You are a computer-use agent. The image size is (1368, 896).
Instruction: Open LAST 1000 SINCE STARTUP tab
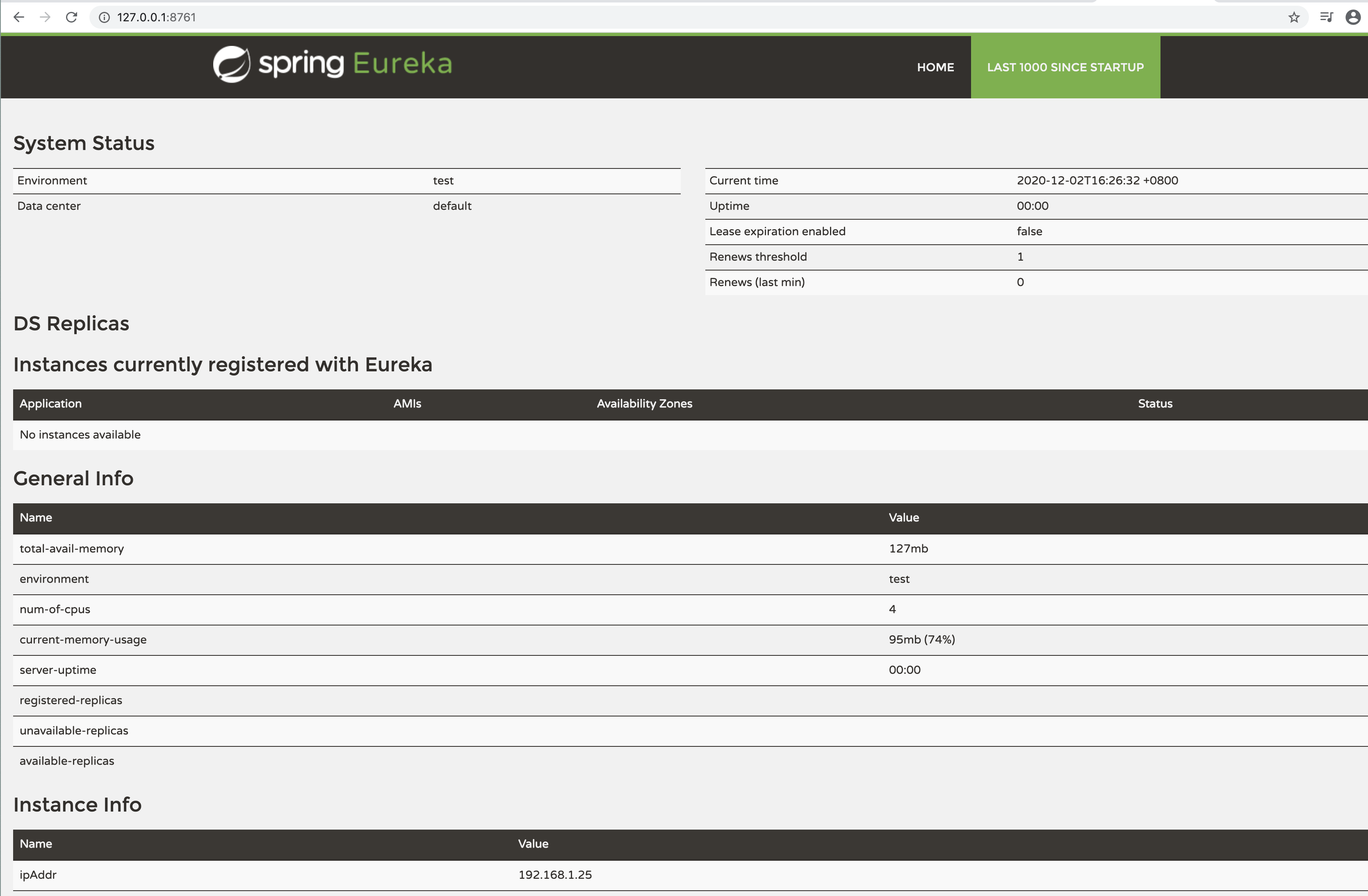click(1065, 67)
